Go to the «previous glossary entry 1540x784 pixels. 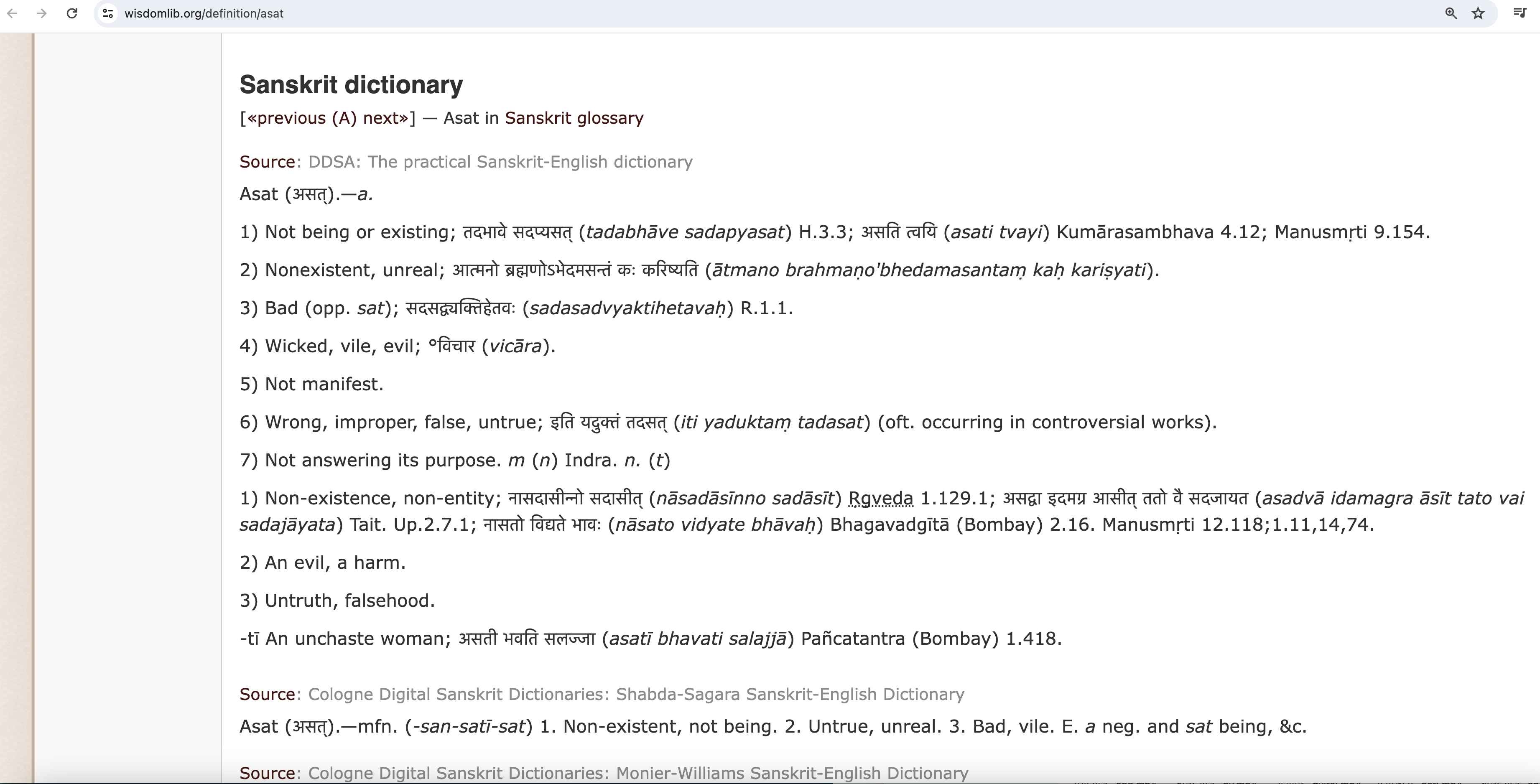[x=286, y=118]
